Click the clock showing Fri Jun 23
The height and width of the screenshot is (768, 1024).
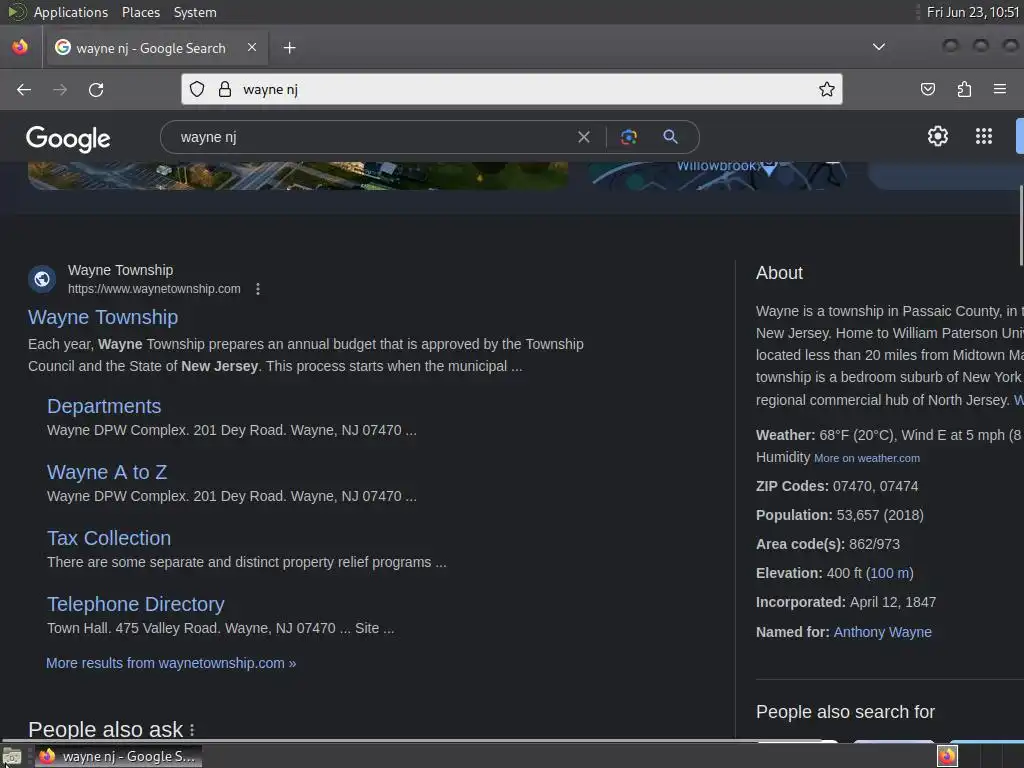coord(972,12)
